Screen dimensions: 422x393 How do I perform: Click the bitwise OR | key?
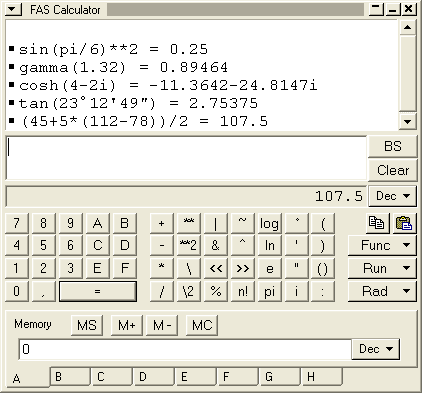pyautogui.click(x=216, y=223)
